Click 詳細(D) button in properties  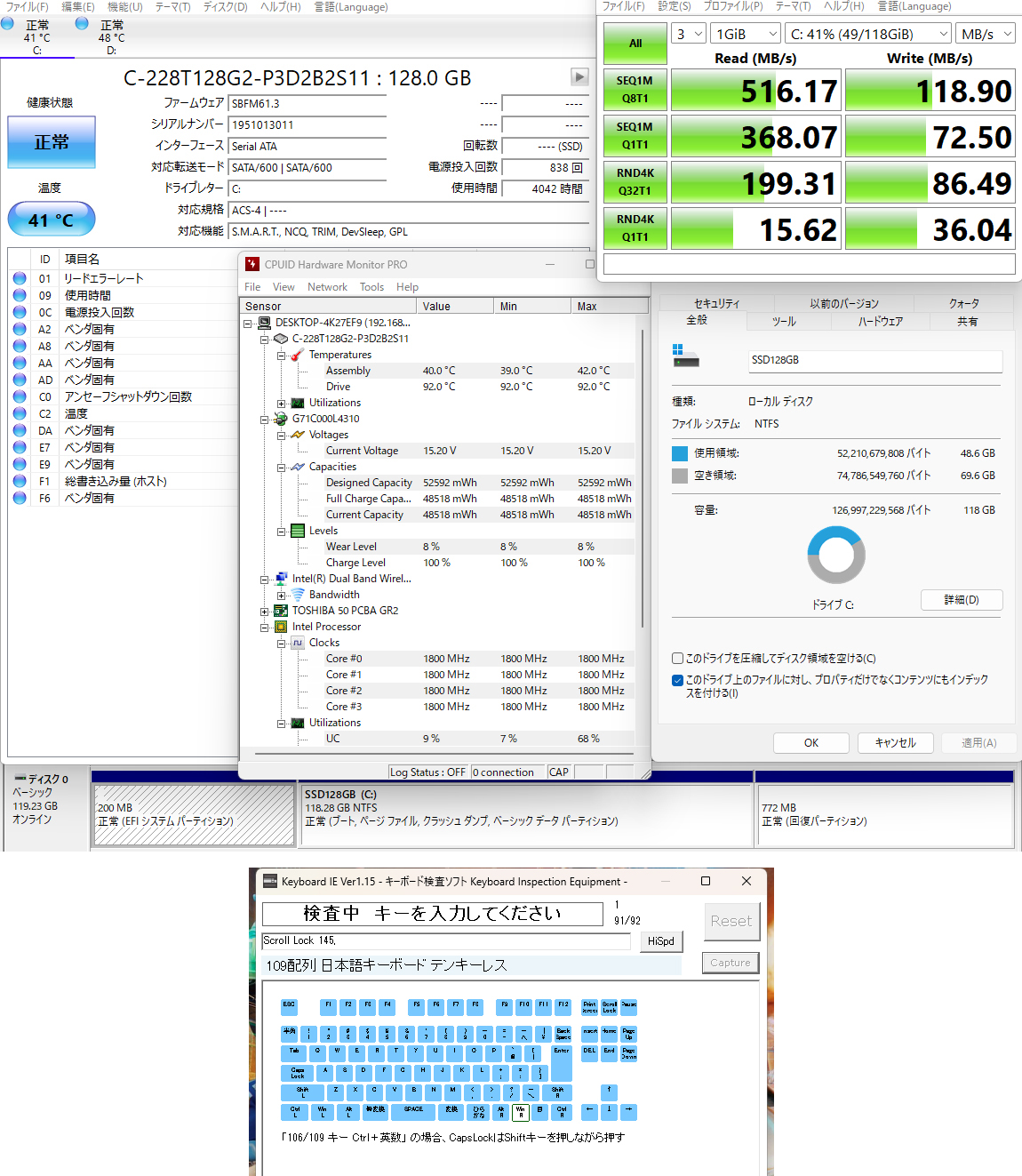(x=962, y=600)
